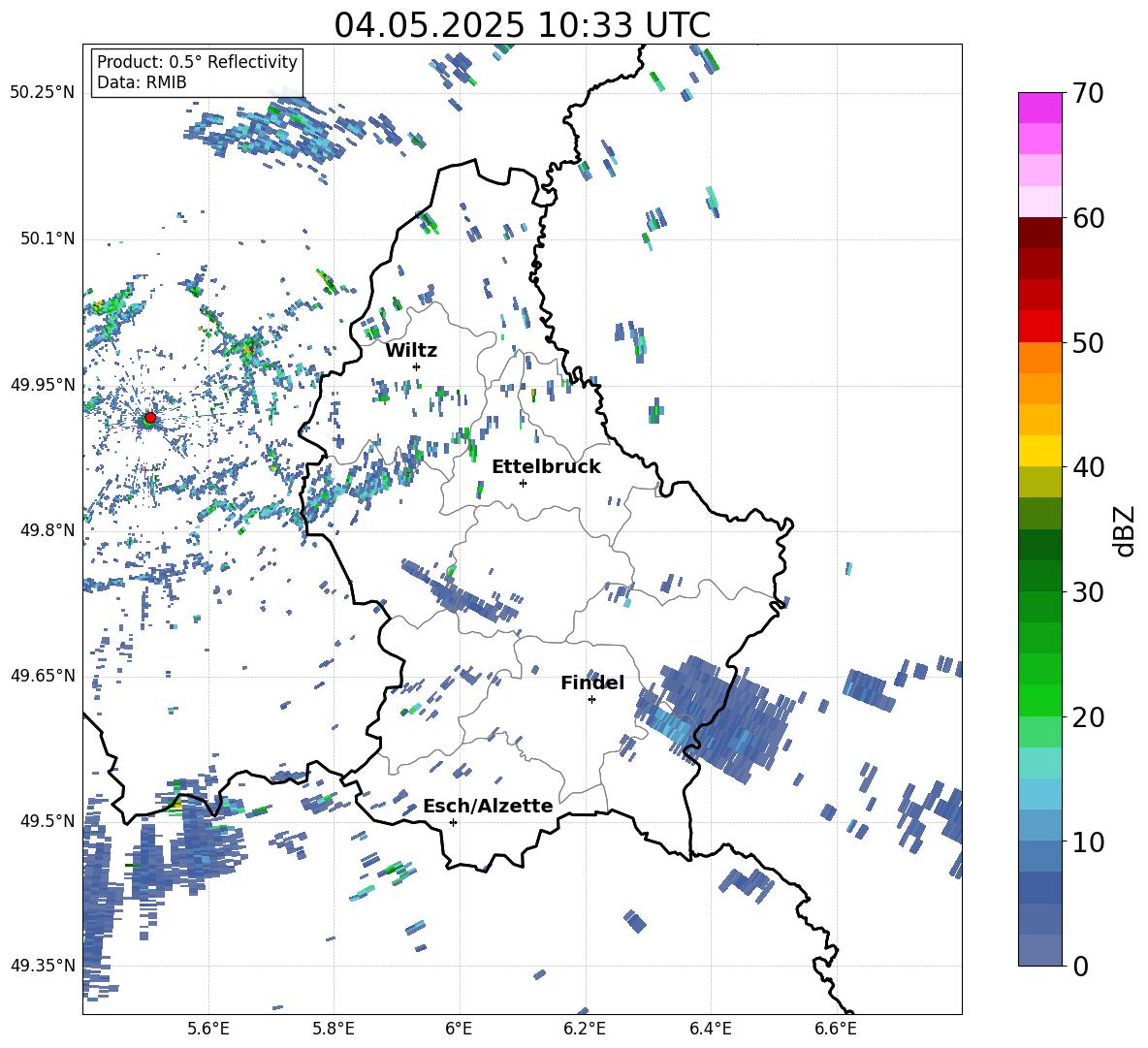
Task: Click the Data: RMIB text
Action: coord(142,82)
